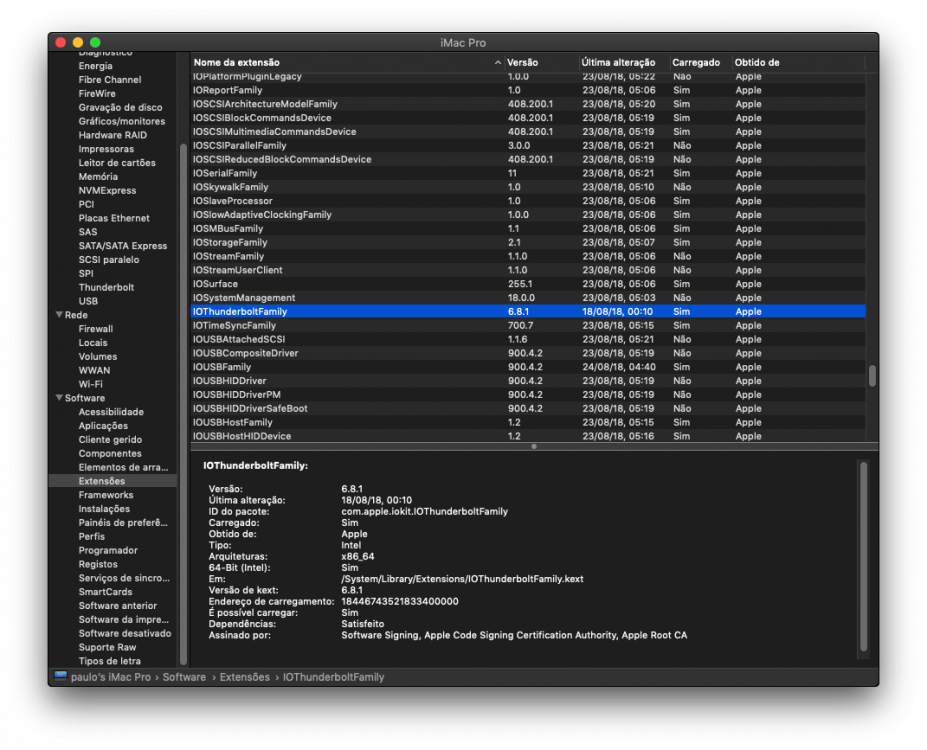Select IOUSBFamily extension row
Screen dimensions: 927x750
click(528, 367)
